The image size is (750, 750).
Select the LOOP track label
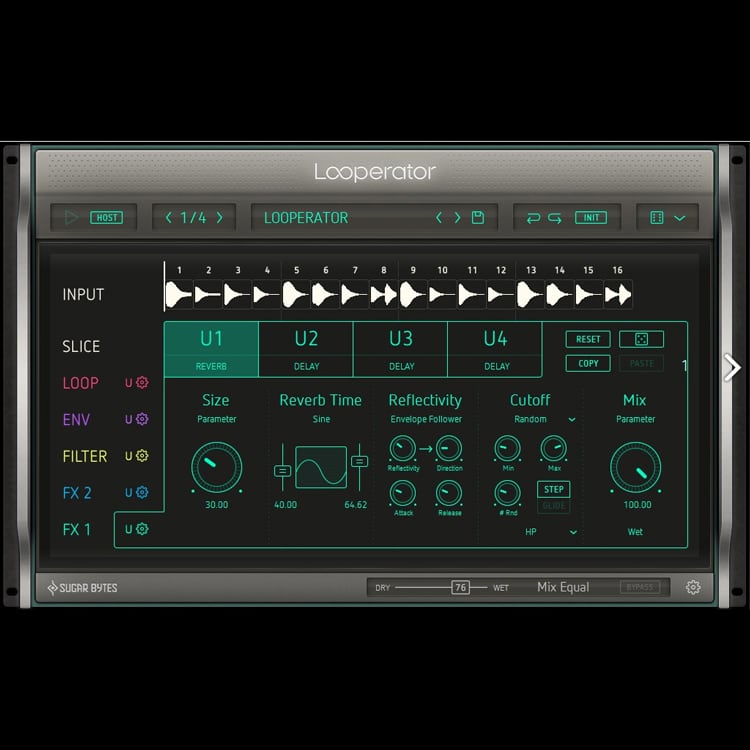point(80,383)
